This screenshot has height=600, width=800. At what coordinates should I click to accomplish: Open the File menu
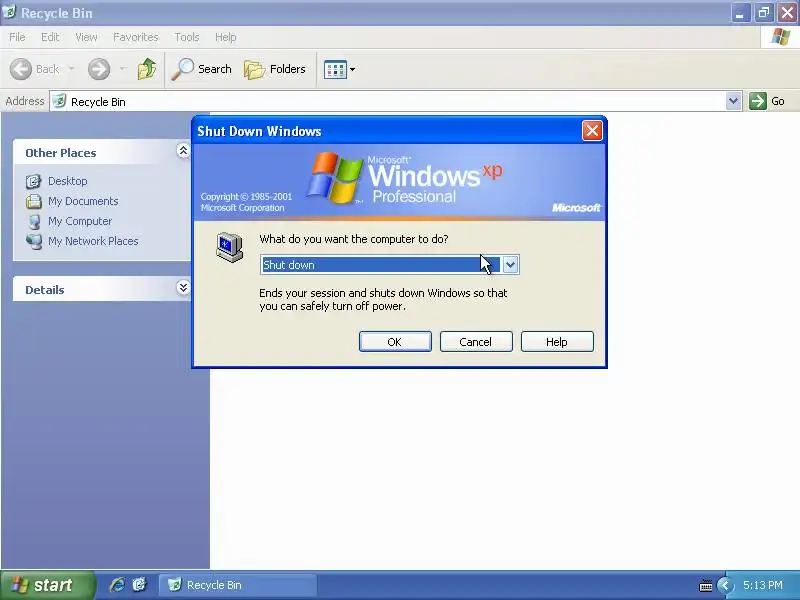click(17, 37)
